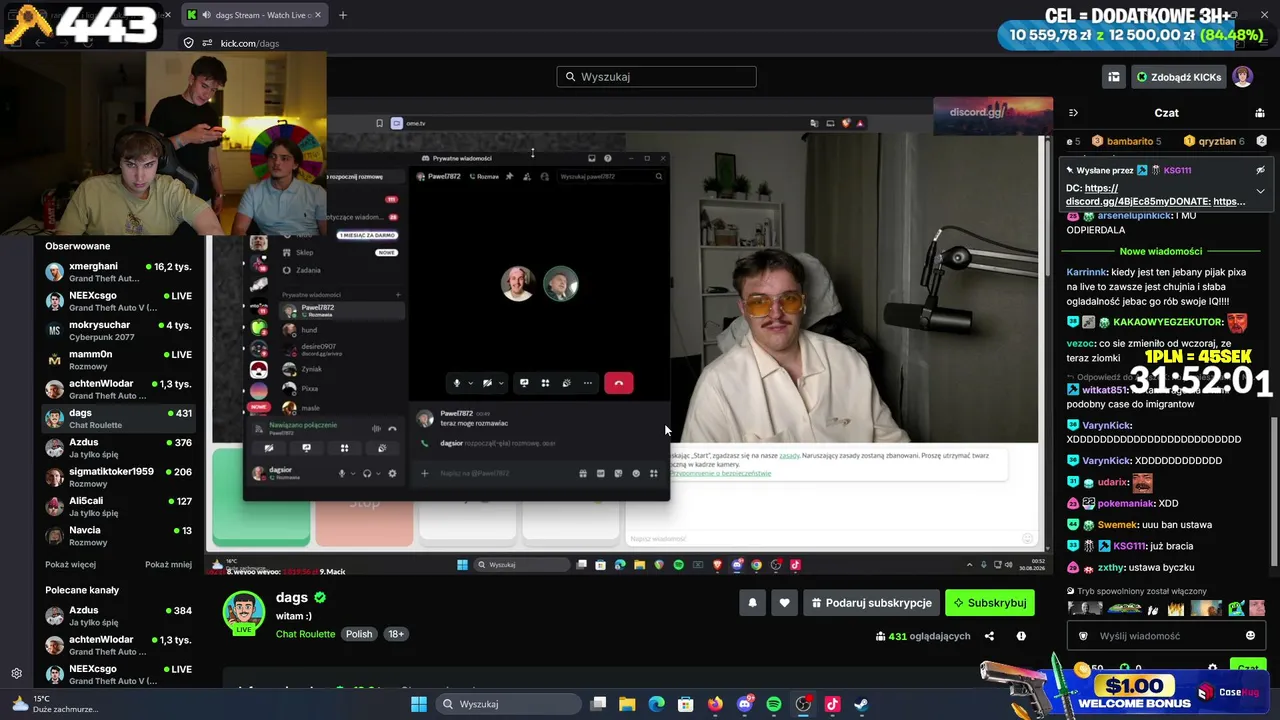Viewport: 1280px width, 720px height.
Task: Open sigmatiktoker1959 channel in sidebar
Action: coord(118,477)
